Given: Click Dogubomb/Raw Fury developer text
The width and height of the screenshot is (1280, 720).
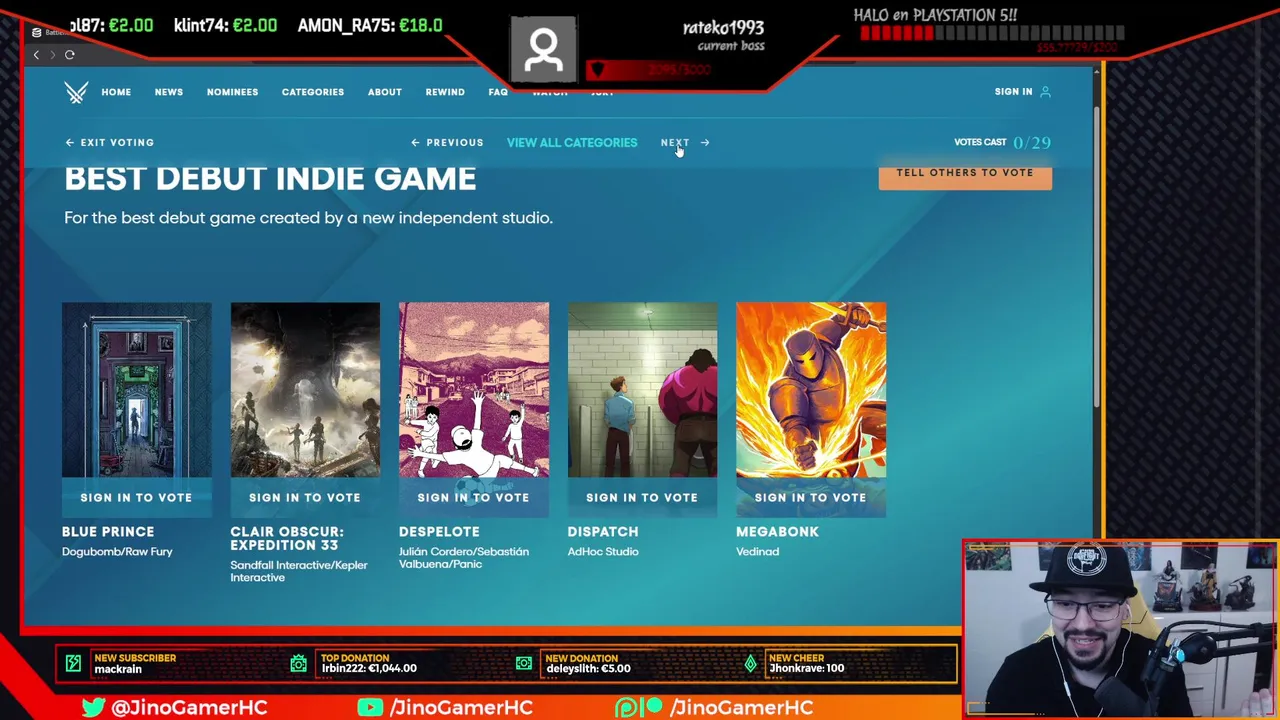Looking at the screenshot, I should tap(117, 552).
